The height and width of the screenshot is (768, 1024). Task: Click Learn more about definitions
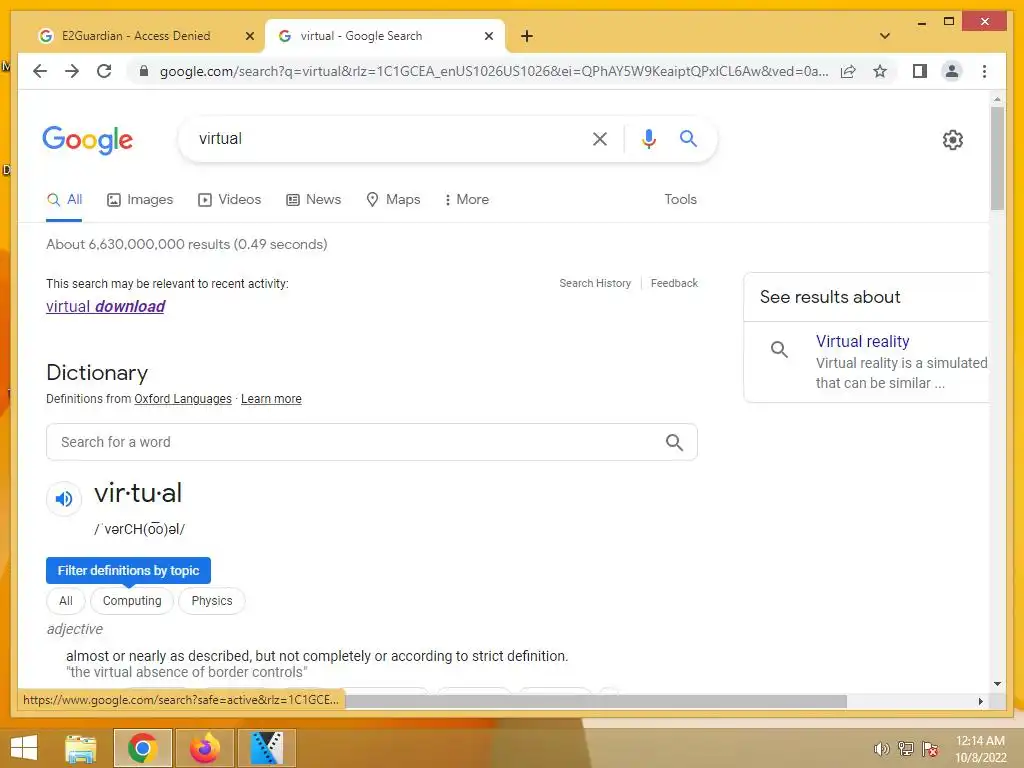point(271,399)
